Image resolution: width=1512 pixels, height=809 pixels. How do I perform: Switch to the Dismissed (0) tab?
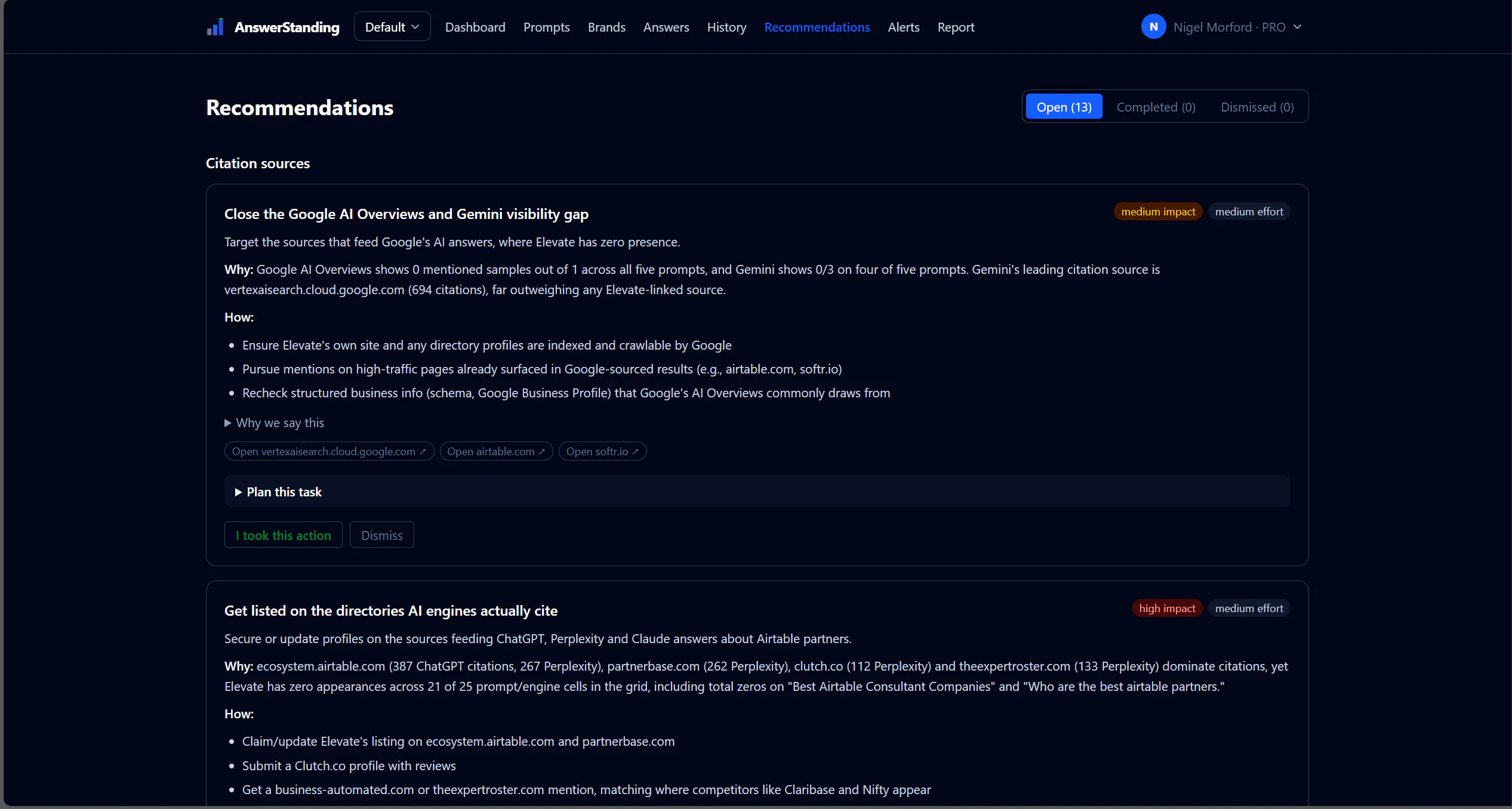click(1257, 107)
